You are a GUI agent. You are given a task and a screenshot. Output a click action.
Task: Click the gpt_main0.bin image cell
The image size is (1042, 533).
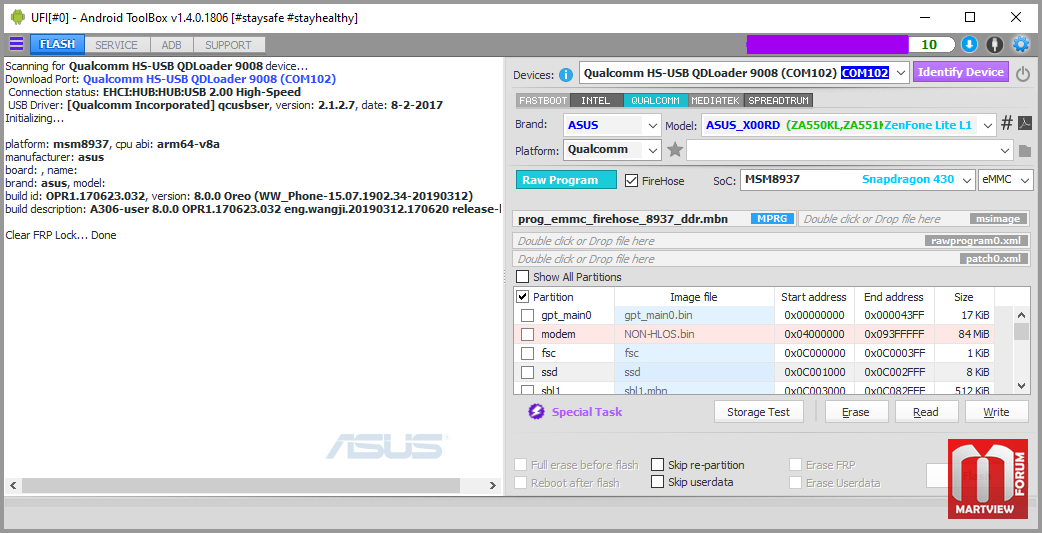click(x=694, y=315)
